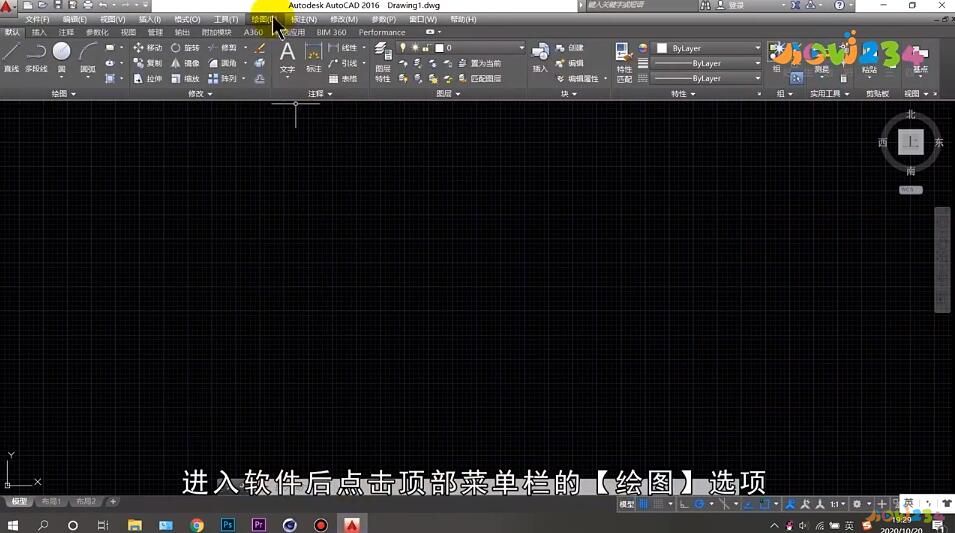
Task: Click the Insert block (插入) icon
Action: click(x=540, y=58)
